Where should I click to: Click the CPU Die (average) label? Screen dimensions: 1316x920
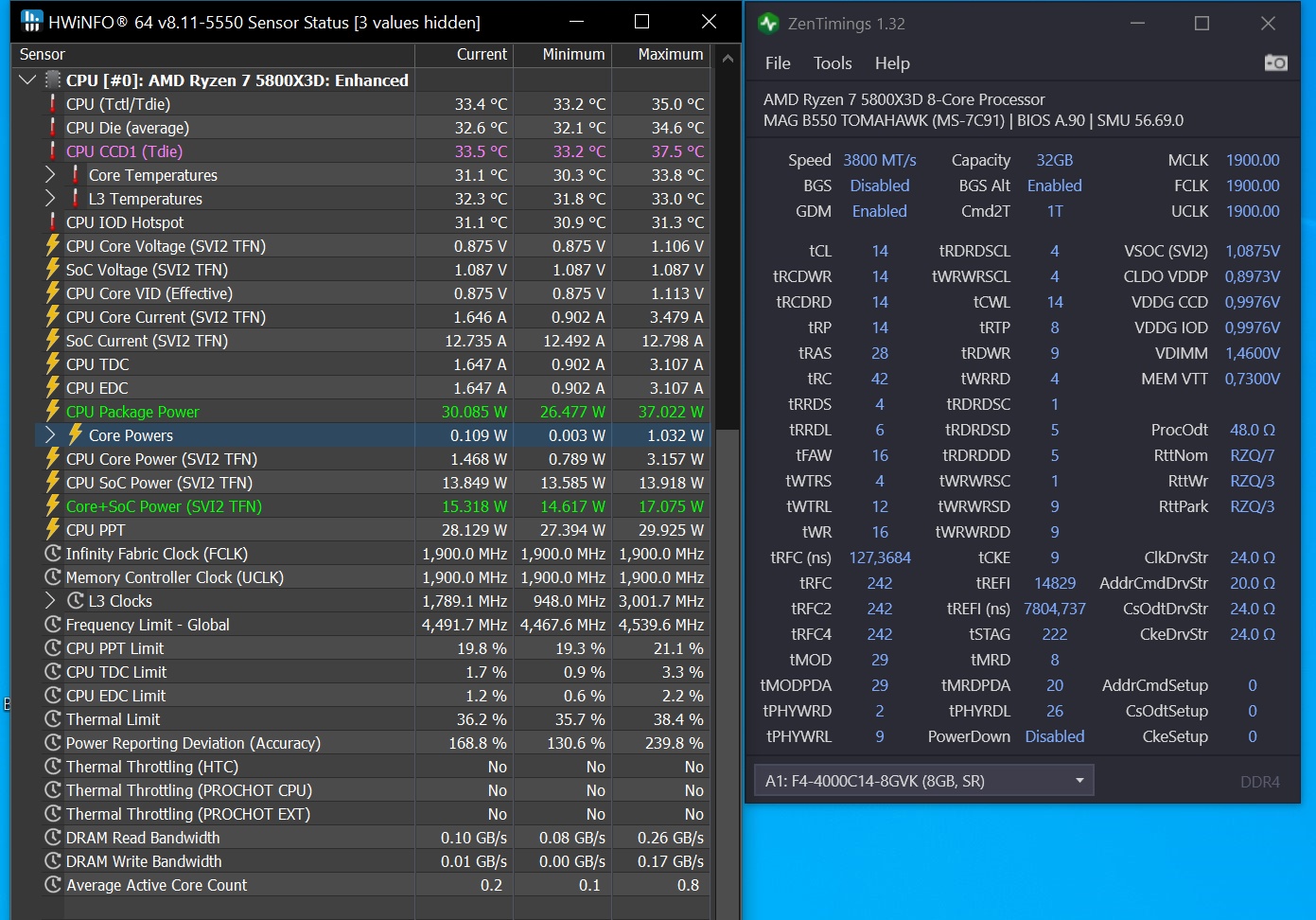[128, 128]
